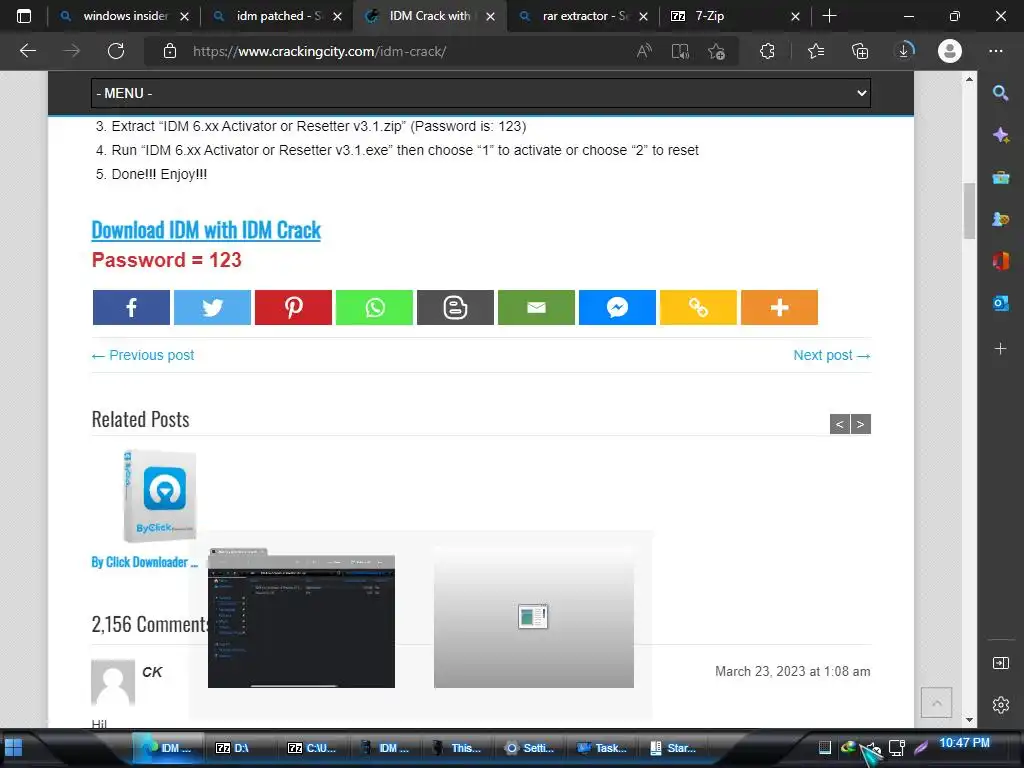Switch to windows insider tab
The height and width of the screenshot is (768, 1024).
click(x=123, y=16)
